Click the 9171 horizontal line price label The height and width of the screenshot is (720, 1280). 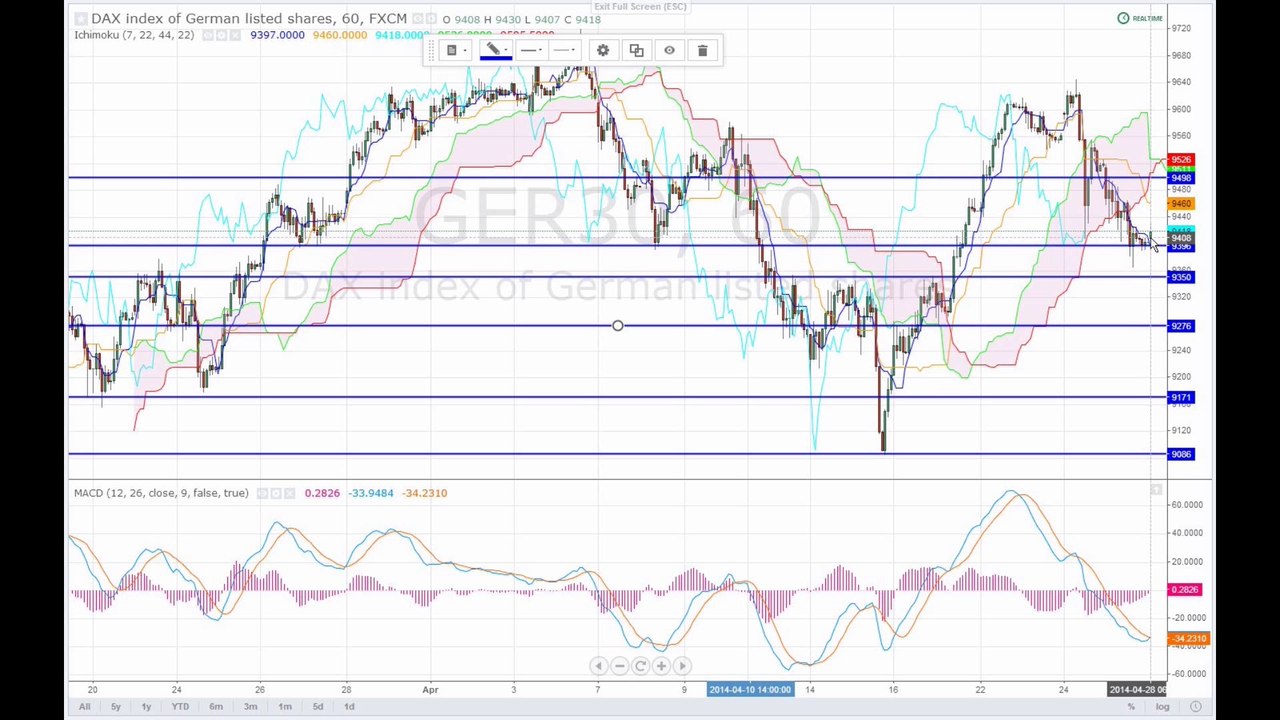tap(1181, 398)
